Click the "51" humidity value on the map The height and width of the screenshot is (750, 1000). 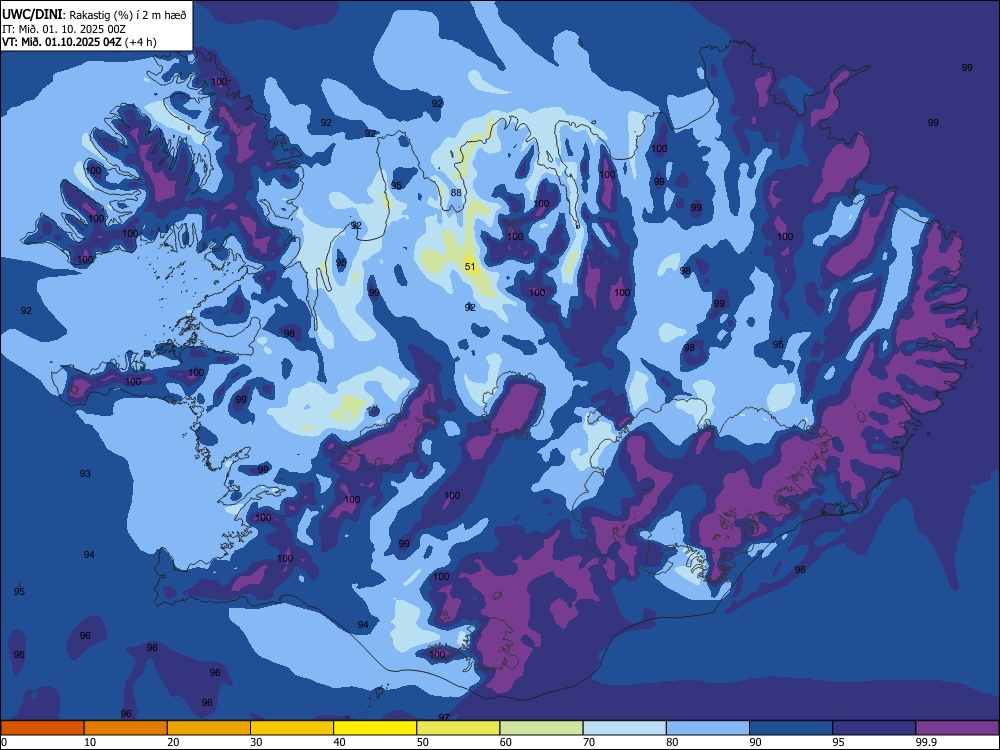coord(470,267)
